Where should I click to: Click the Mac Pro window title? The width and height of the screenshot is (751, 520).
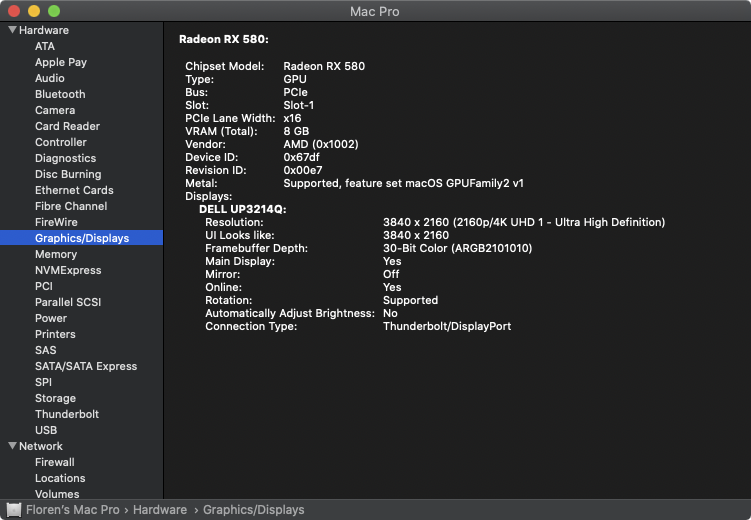375,11
